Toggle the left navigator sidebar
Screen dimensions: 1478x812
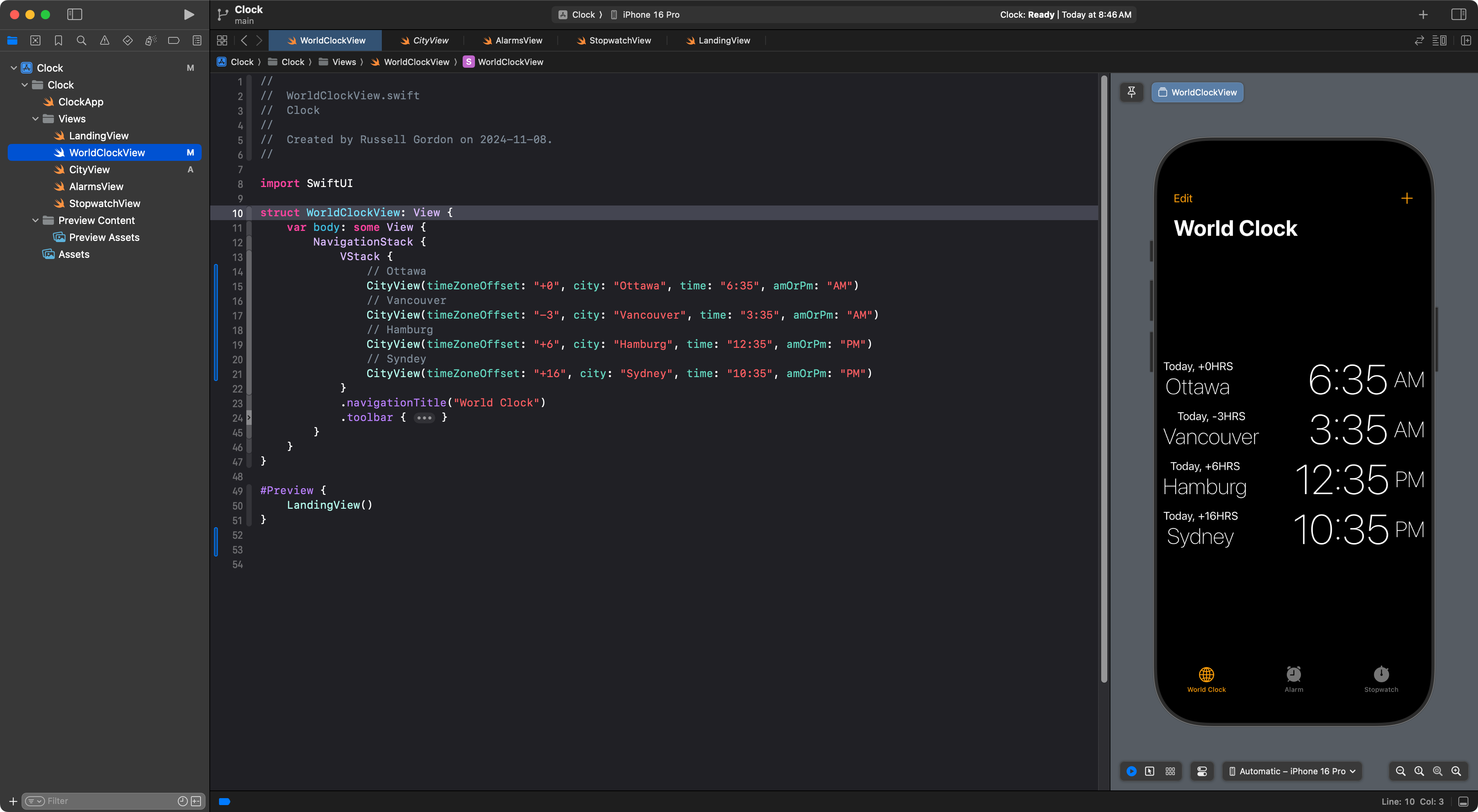pyautogui.click(x=75, y=14)
